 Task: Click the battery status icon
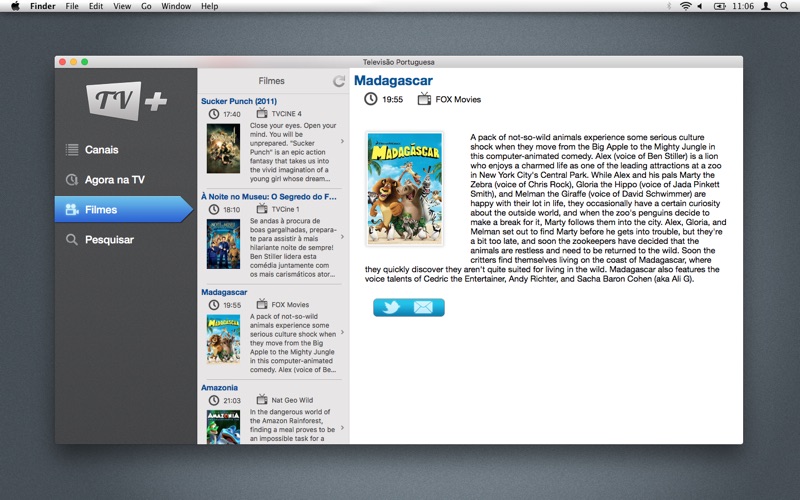(719, 6)
